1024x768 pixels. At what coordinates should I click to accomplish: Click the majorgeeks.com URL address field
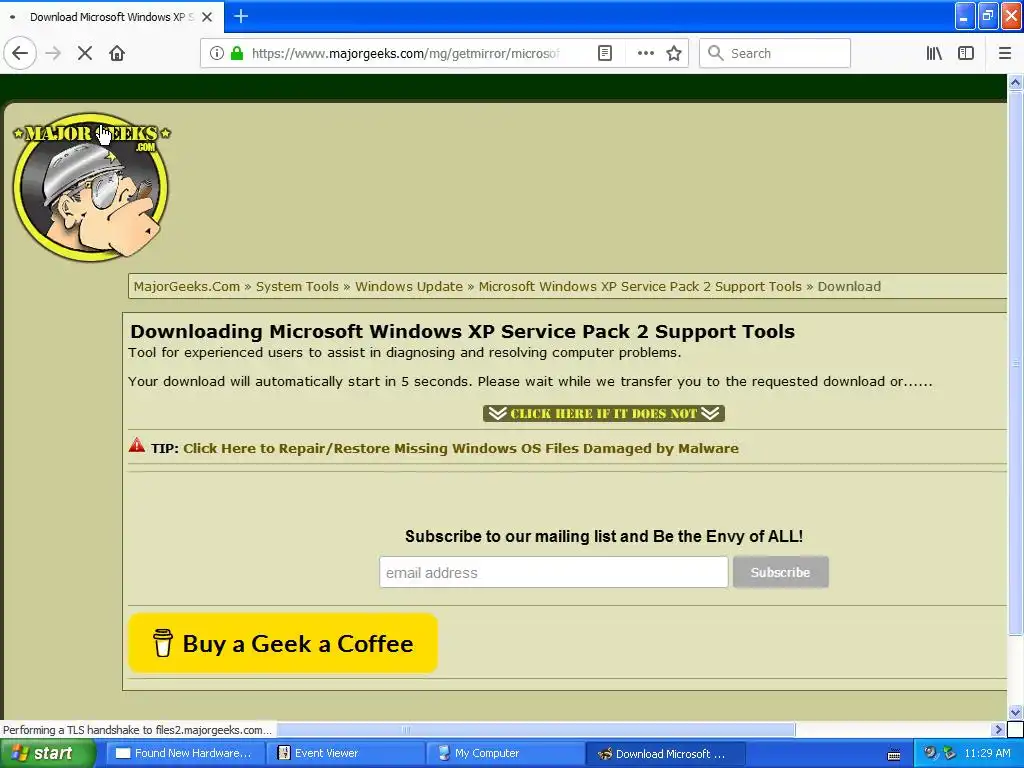[x=405, y=54]
